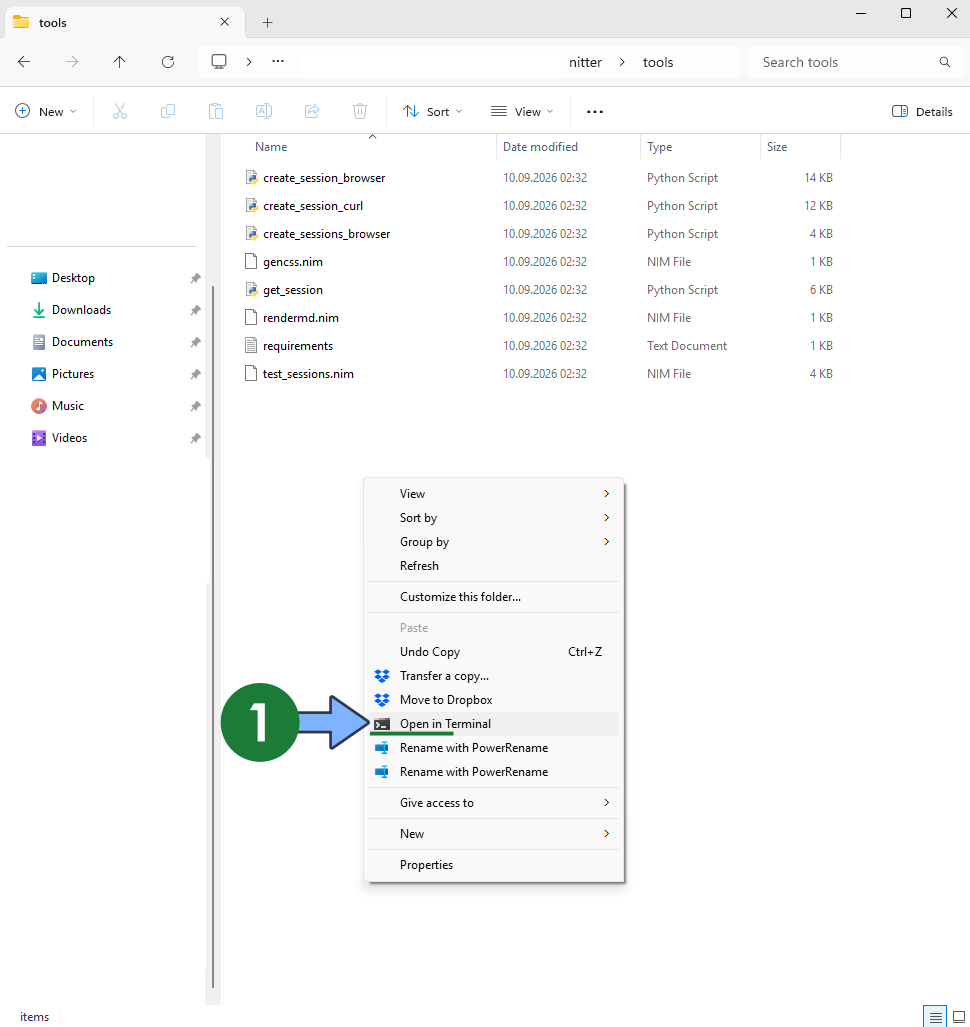Image resolution: width=970 pixels, height=1027 pixels.
Task: Sort by the Size column header
Action: (x=777, y=147)
